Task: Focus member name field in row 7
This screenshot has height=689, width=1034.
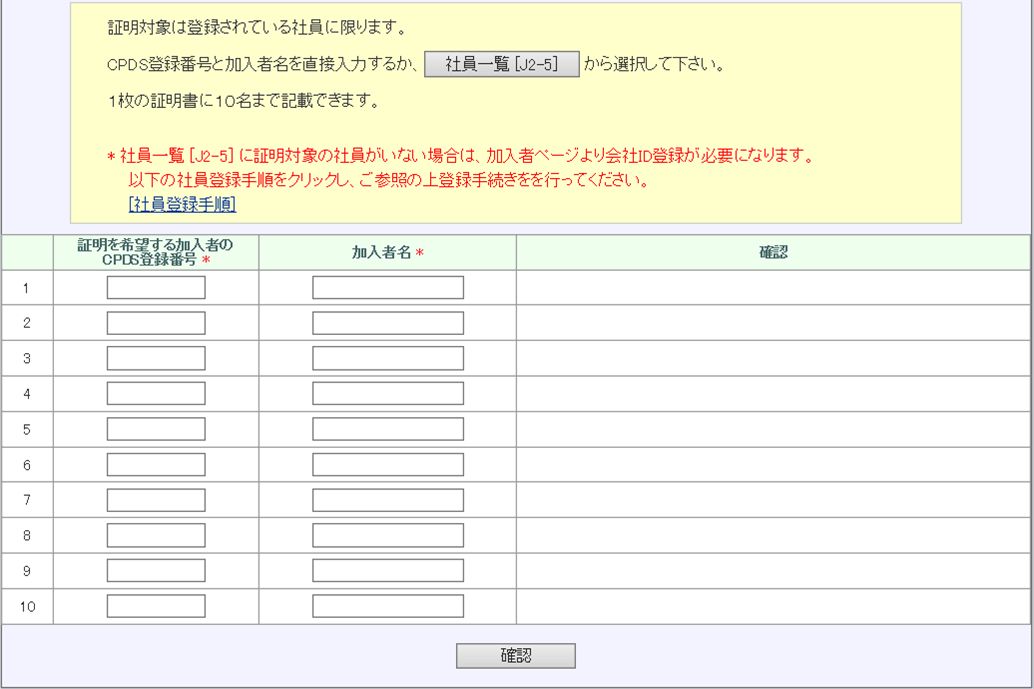Action: click(x=388, y=500)
